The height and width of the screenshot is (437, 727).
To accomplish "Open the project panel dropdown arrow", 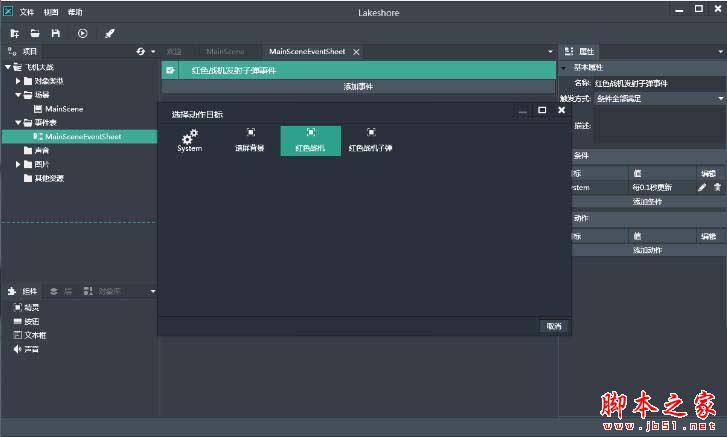I will [x=153, y=51].
